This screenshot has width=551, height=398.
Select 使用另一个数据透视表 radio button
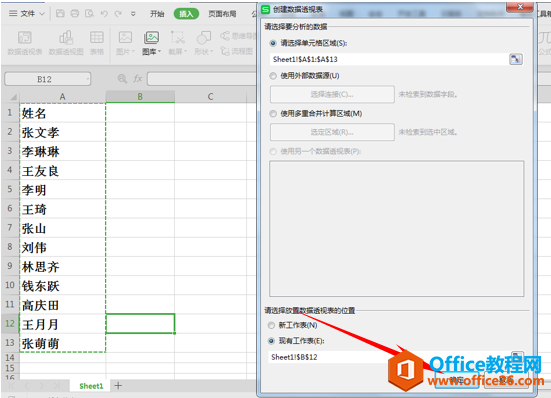pyautogui.click(x=273, y=151)
